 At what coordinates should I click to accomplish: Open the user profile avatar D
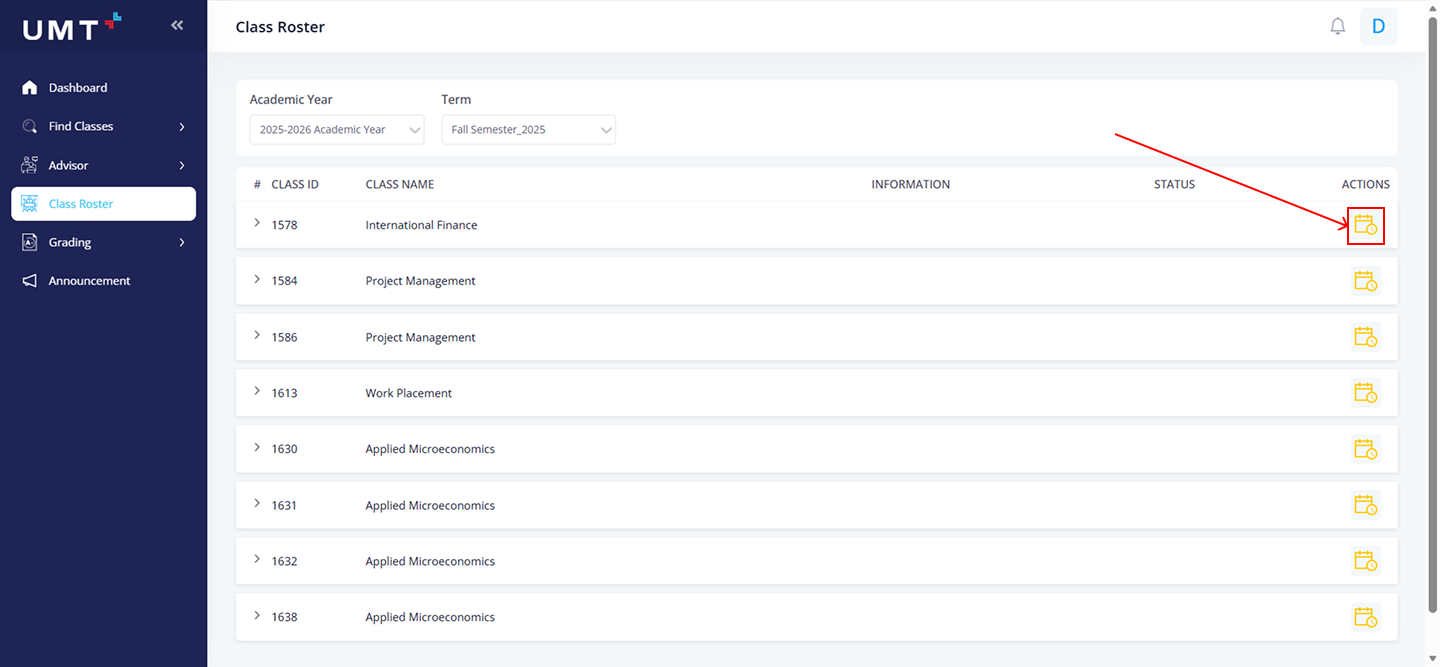1378,27
